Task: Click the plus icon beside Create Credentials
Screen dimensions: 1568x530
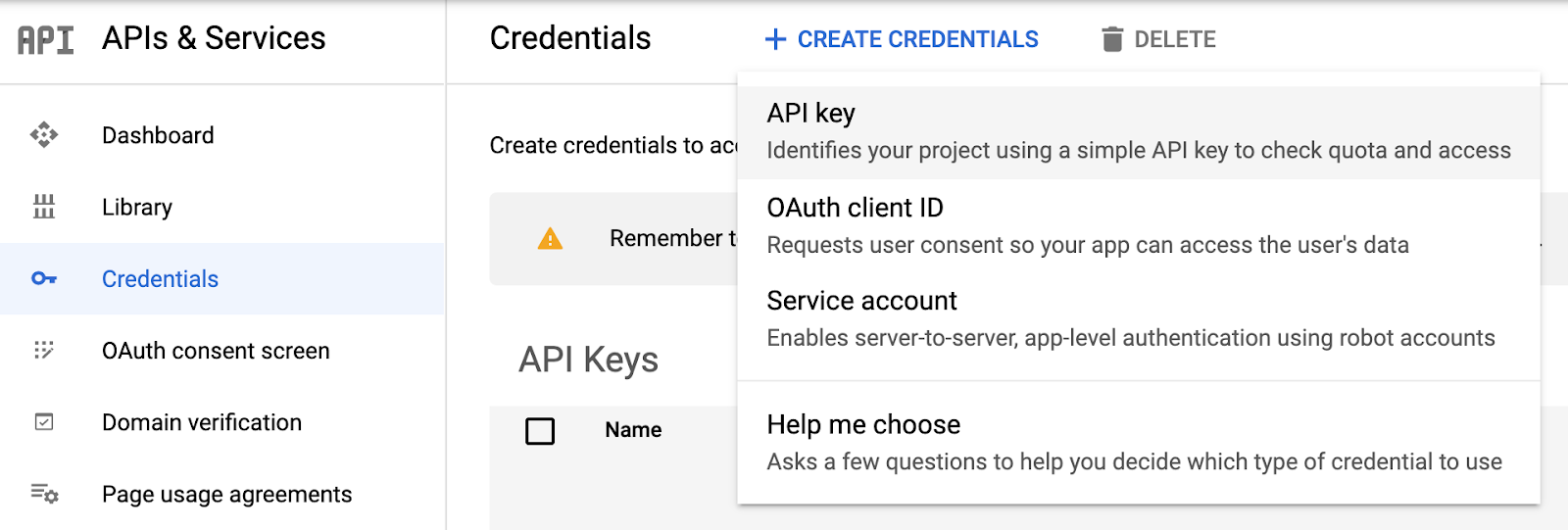Action: click(x=775, y=39)
